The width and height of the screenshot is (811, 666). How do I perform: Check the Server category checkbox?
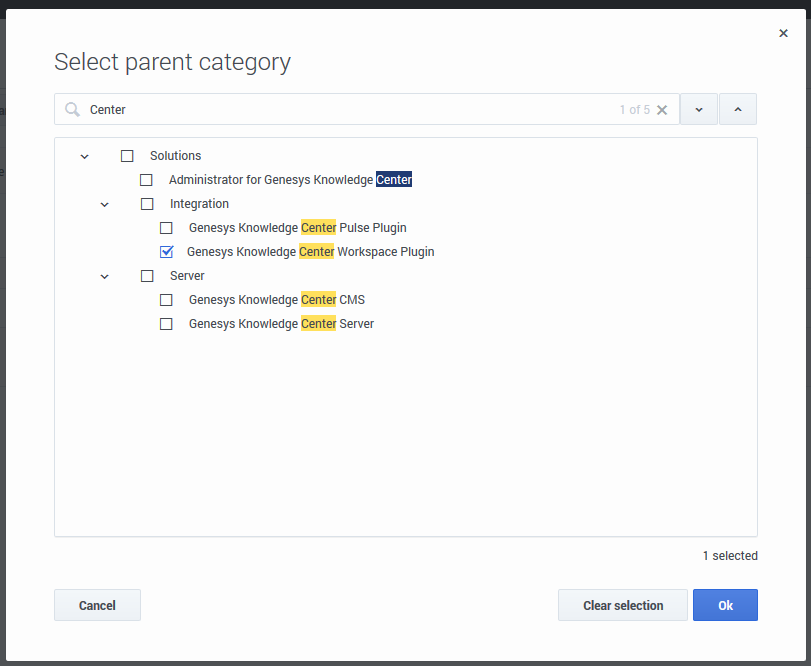[147, 276]
